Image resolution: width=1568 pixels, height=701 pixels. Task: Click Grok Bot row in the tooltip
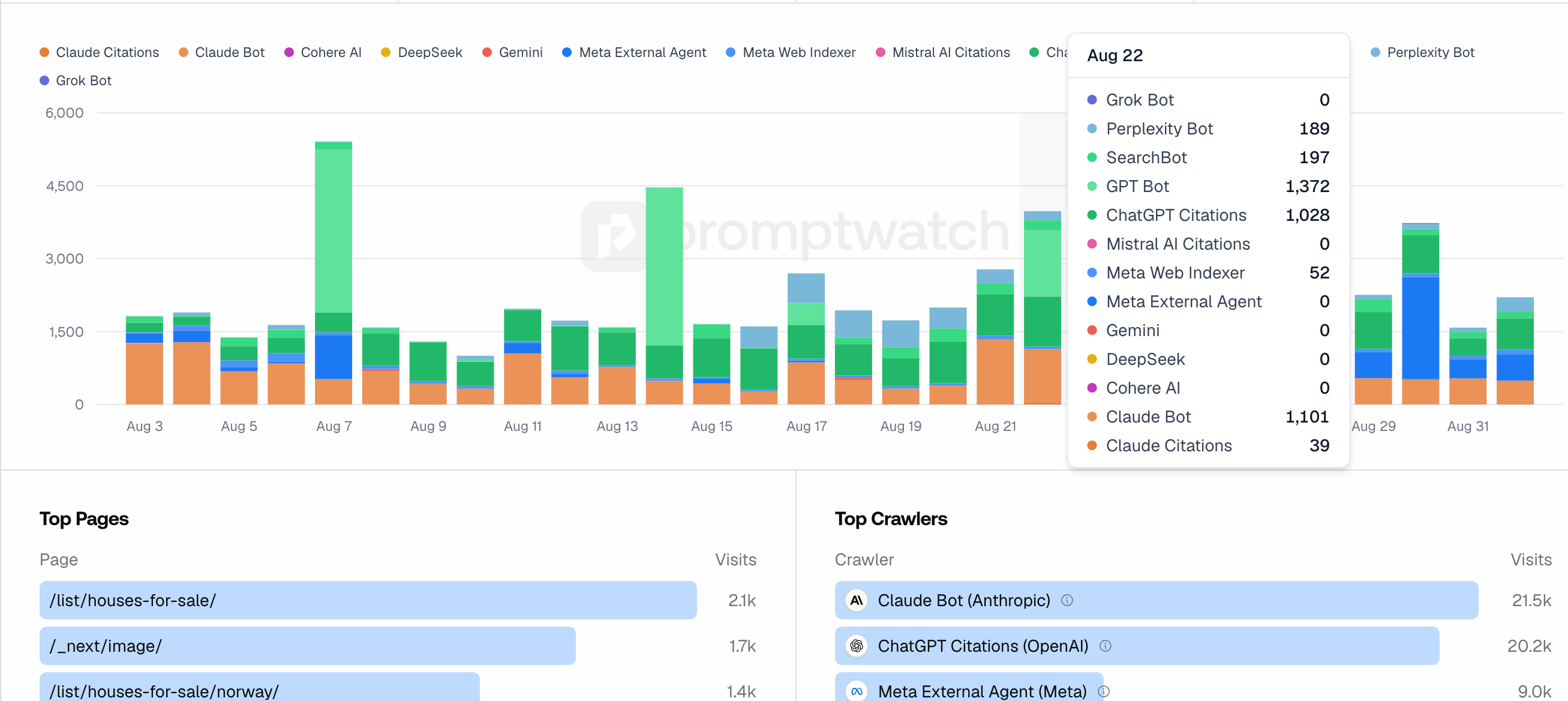1208,100
